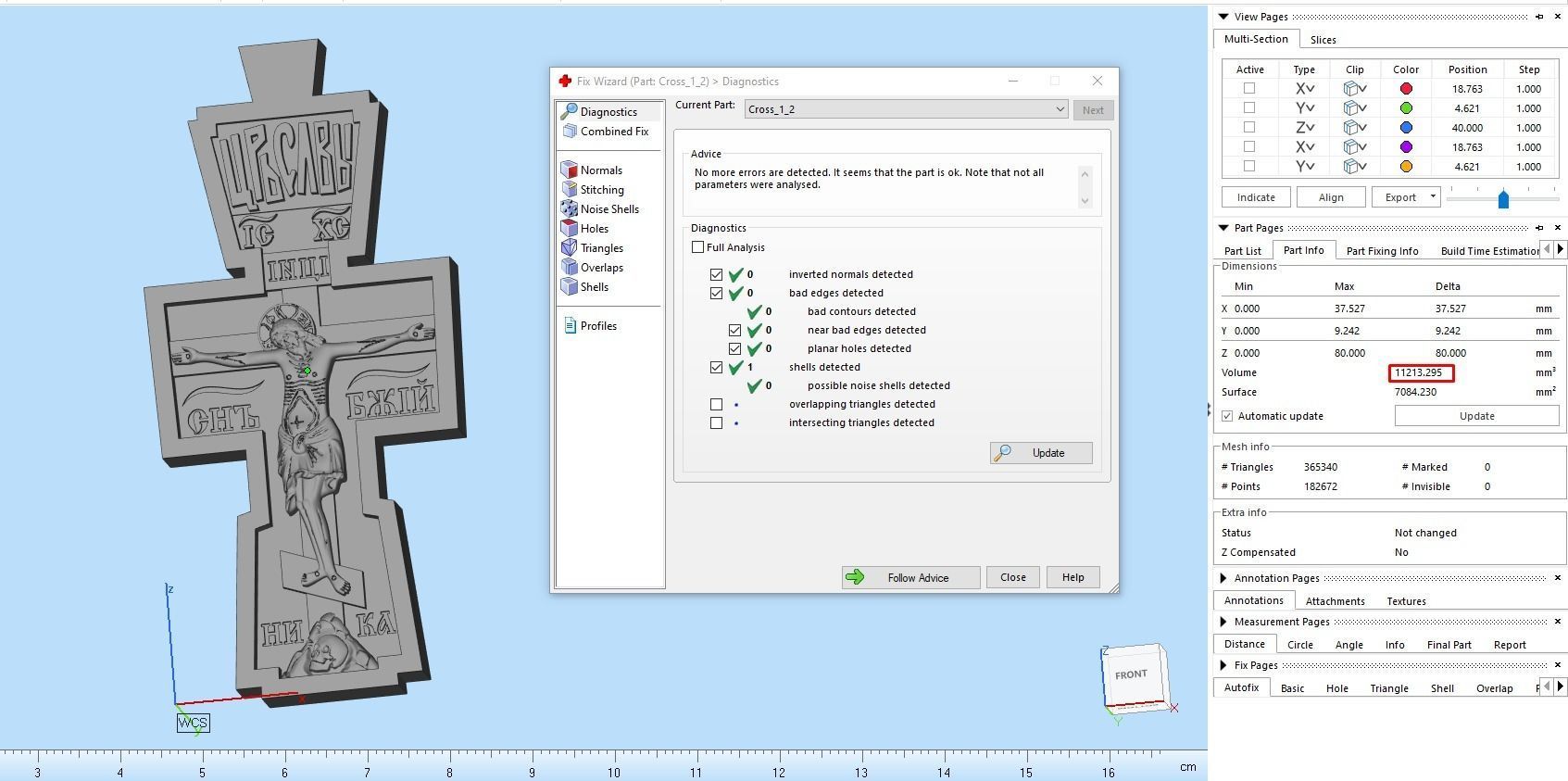Click clip icon for section at 18.763 red
This screenshot has height=781, width=1568.
[x=1355, y=89]
